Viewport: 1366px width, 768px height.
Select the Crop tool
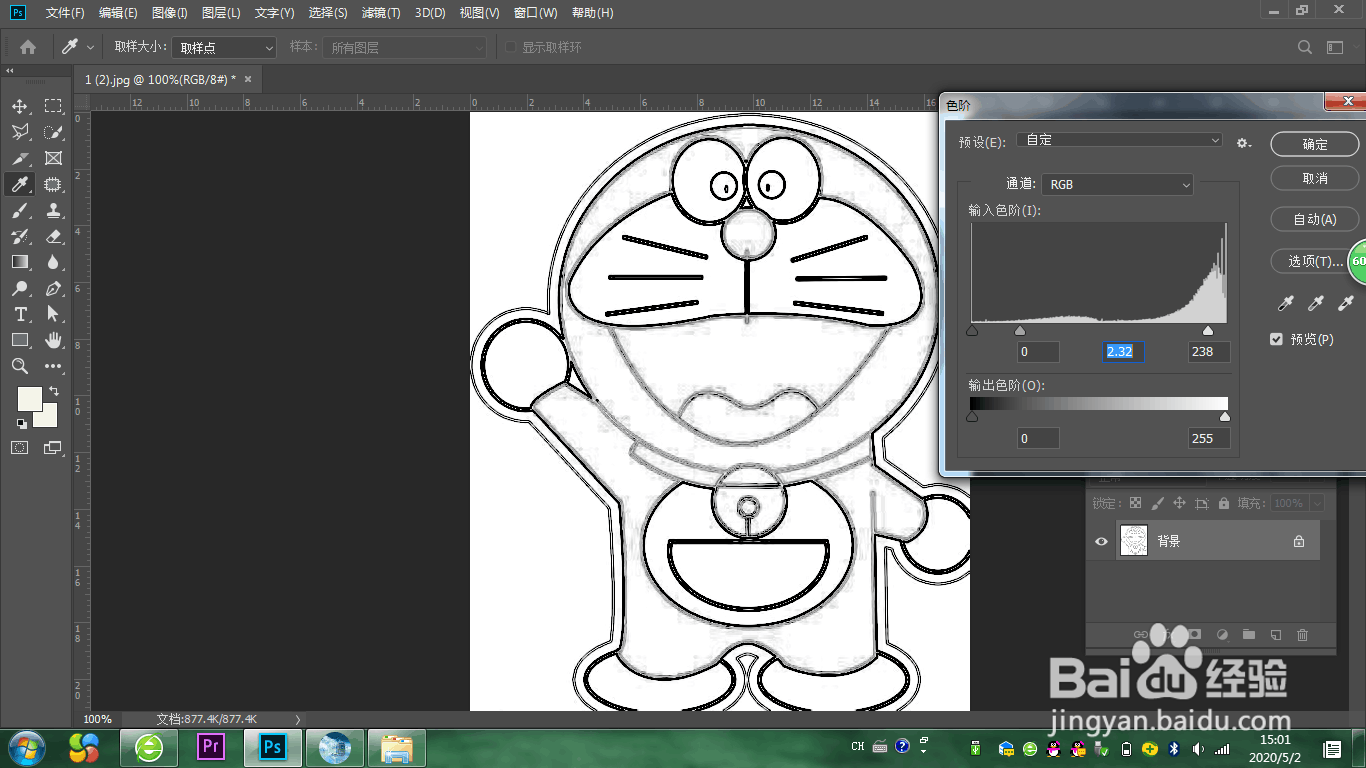coord(20,158)
